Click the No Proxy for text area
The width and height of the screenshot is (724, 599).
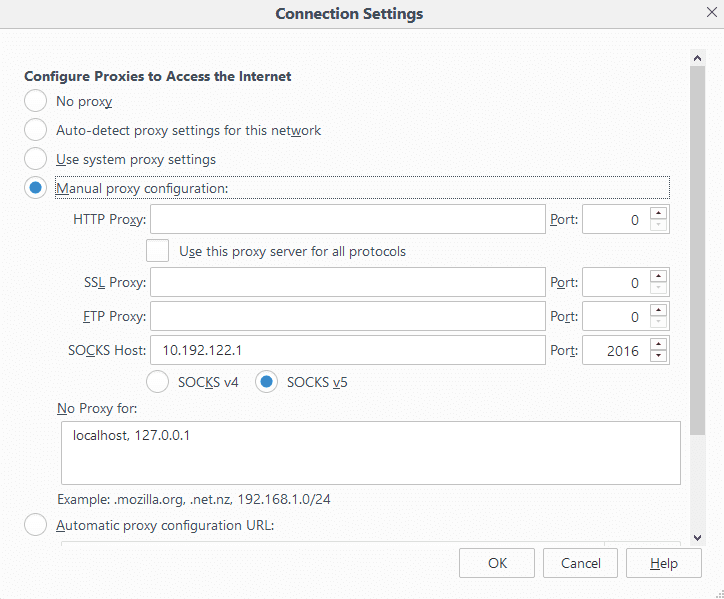pyautogui.click(x=370, y=452)
